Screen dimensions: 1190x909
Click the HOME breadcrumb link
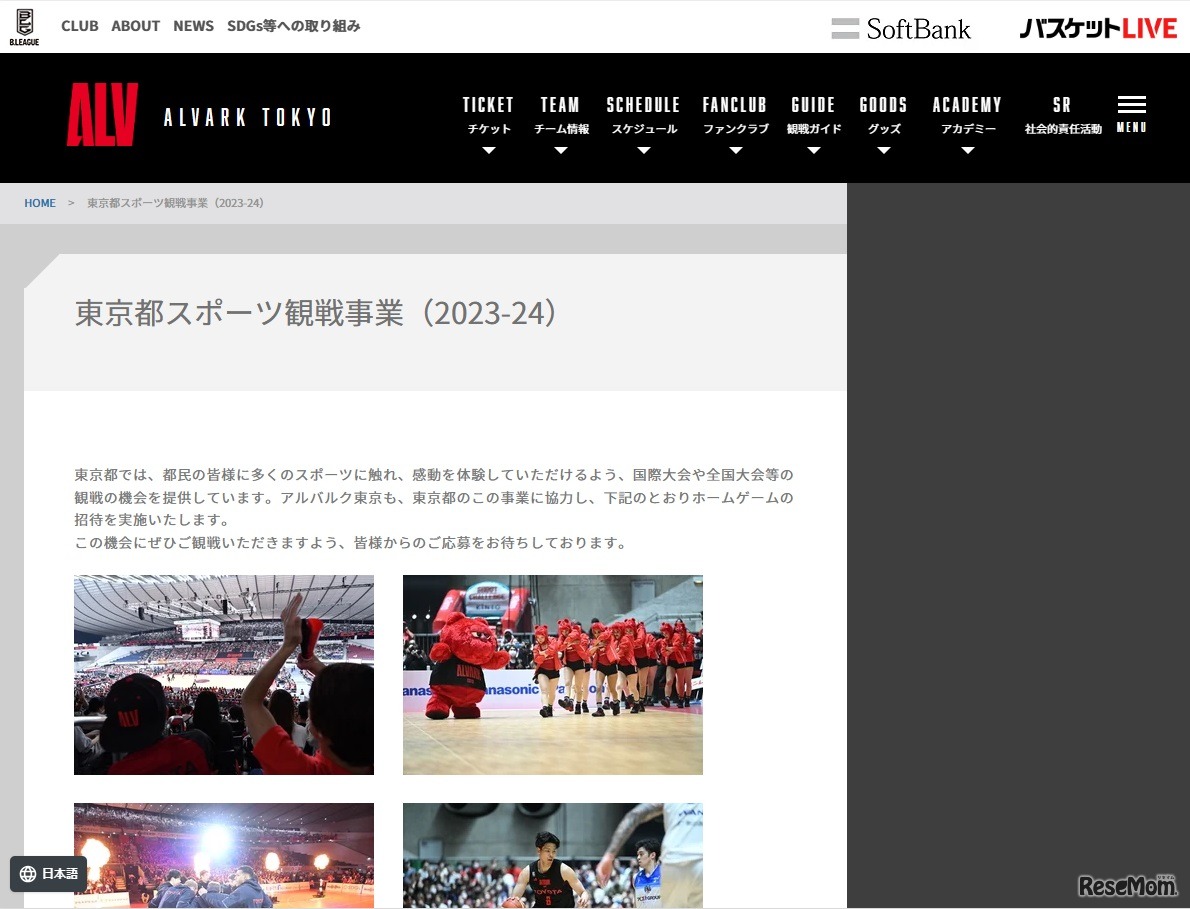click(40, 203)
